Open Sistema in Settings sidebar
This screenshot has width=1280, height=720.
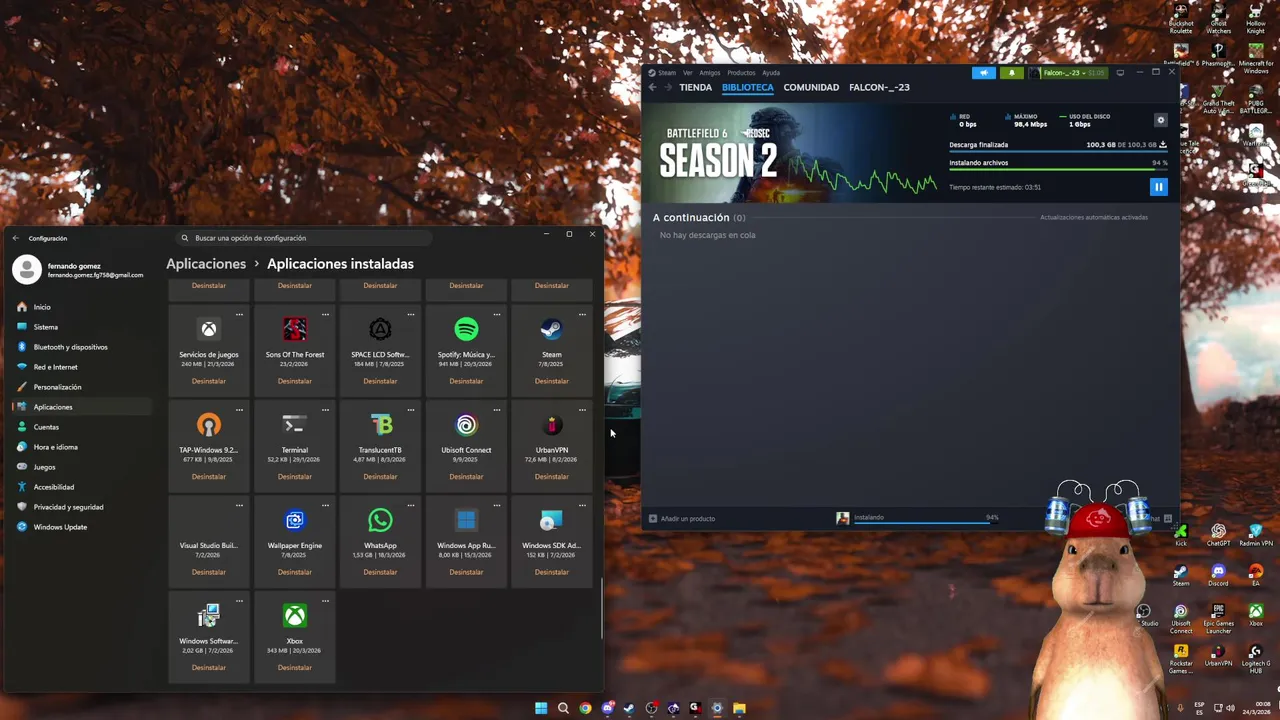(83, 327)
